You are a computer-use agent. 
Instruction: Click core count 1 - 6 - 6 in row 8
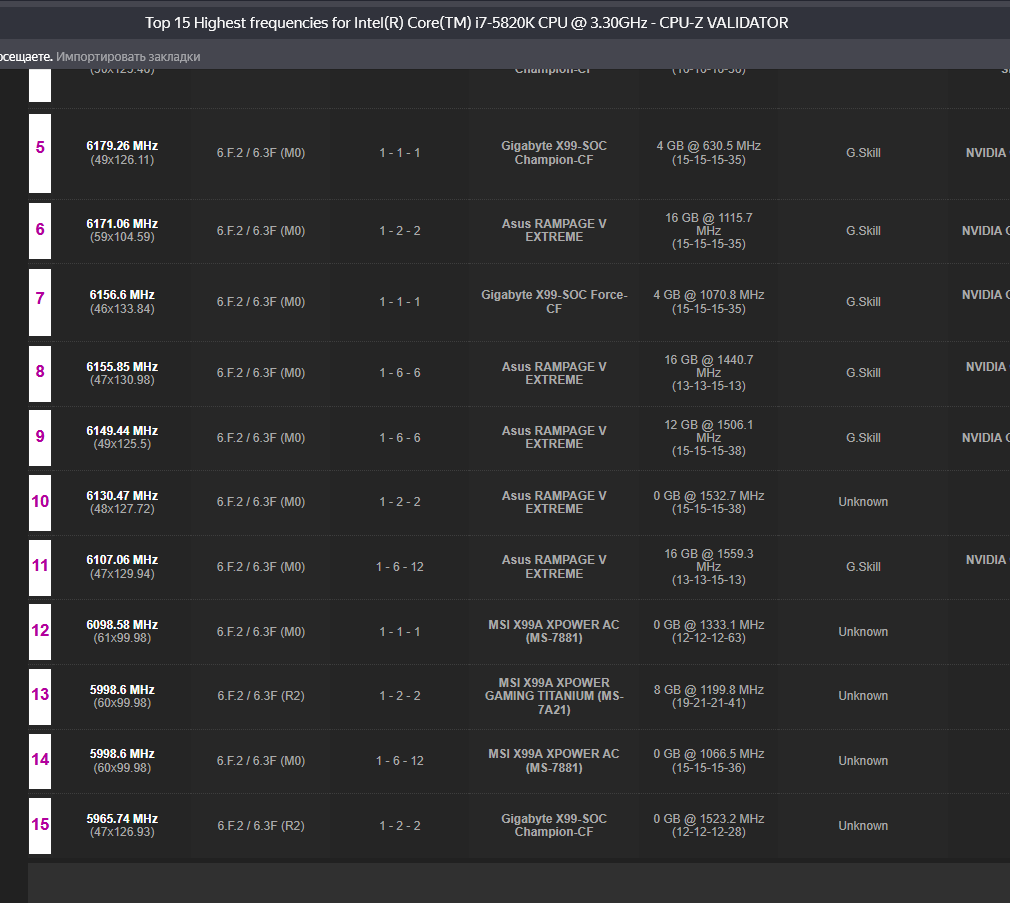click(x=400, y=373)
